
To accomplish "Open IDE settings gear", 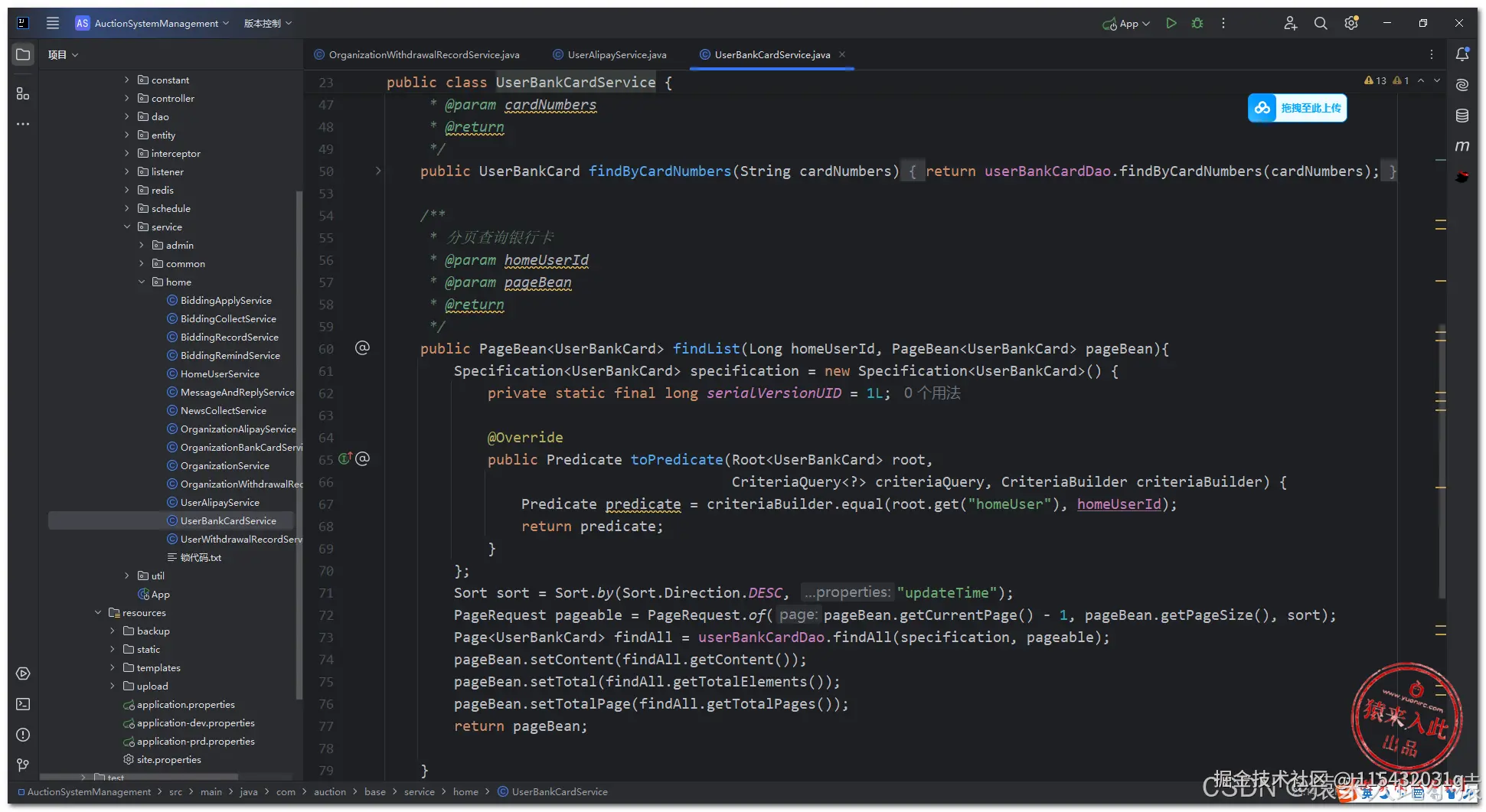I will click(x=1351, y=23).
